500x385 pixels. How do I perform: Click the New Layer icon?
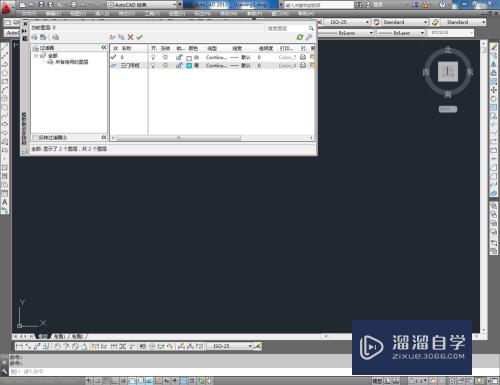tap(113, 37)
